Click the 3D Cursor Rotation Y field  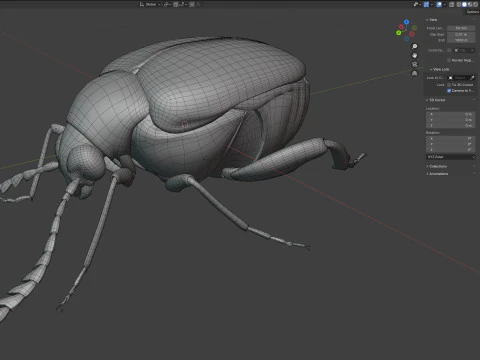pos(450,144)
